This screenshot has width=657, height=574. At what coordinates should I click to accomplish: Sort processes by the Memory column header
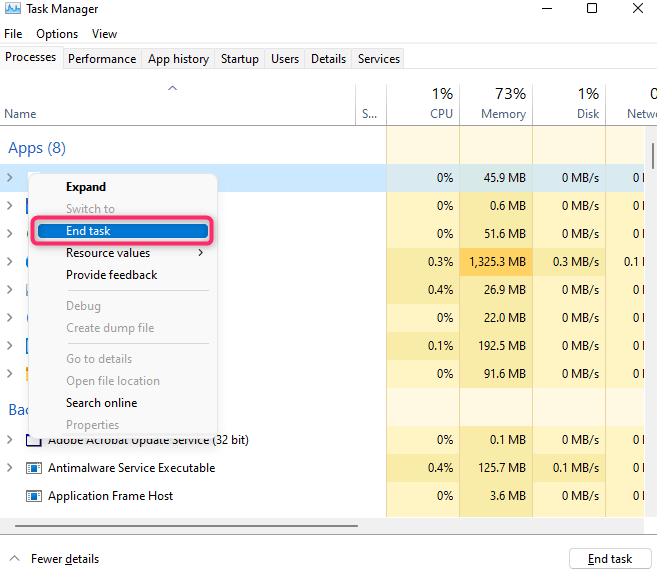pyautogui.click(x=502, y=103)
